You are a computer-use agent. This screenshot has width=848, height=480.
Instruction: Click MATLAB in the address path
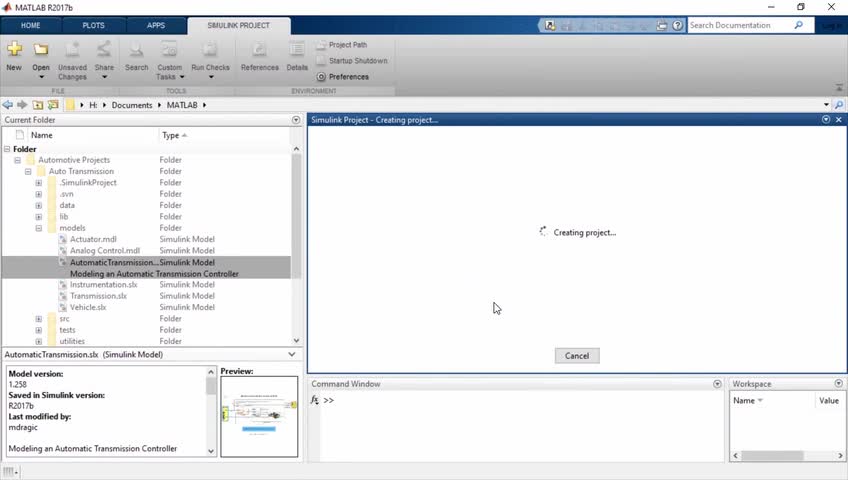pos(182,105)
